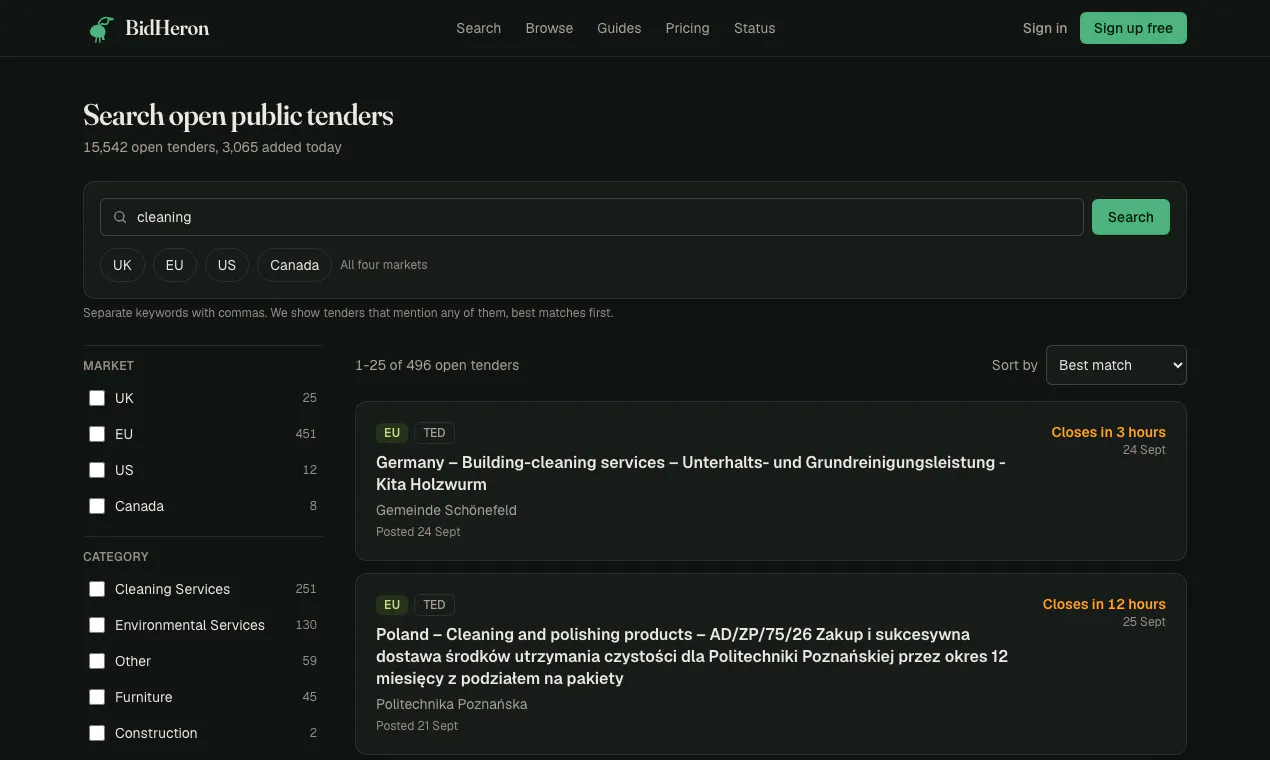Select the Furniture category checkbox
The width and height of the screenshot is (1270, 760).
pos(97,697)
